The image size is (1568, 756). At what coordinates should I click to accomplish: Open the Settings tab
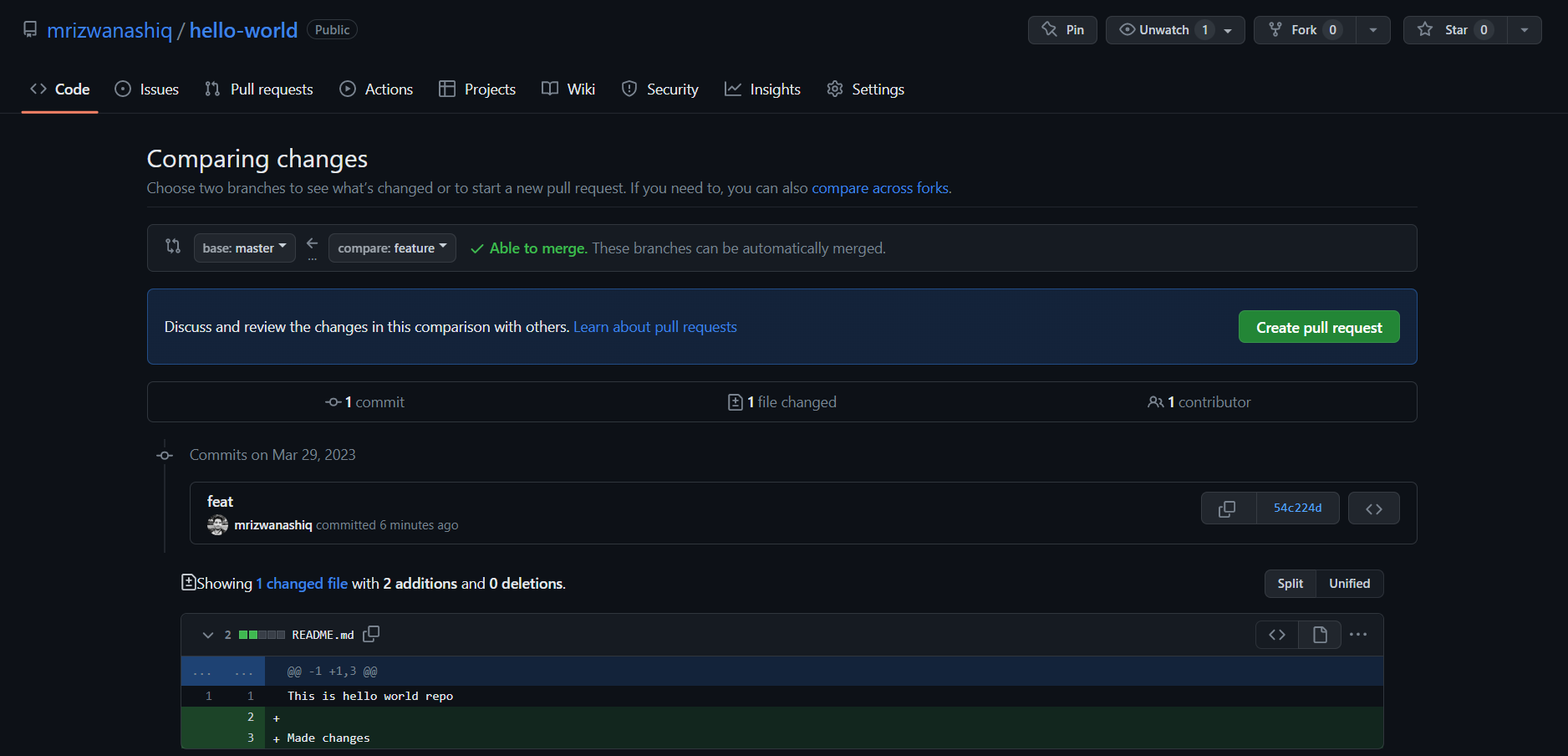[x=866, y=89]
